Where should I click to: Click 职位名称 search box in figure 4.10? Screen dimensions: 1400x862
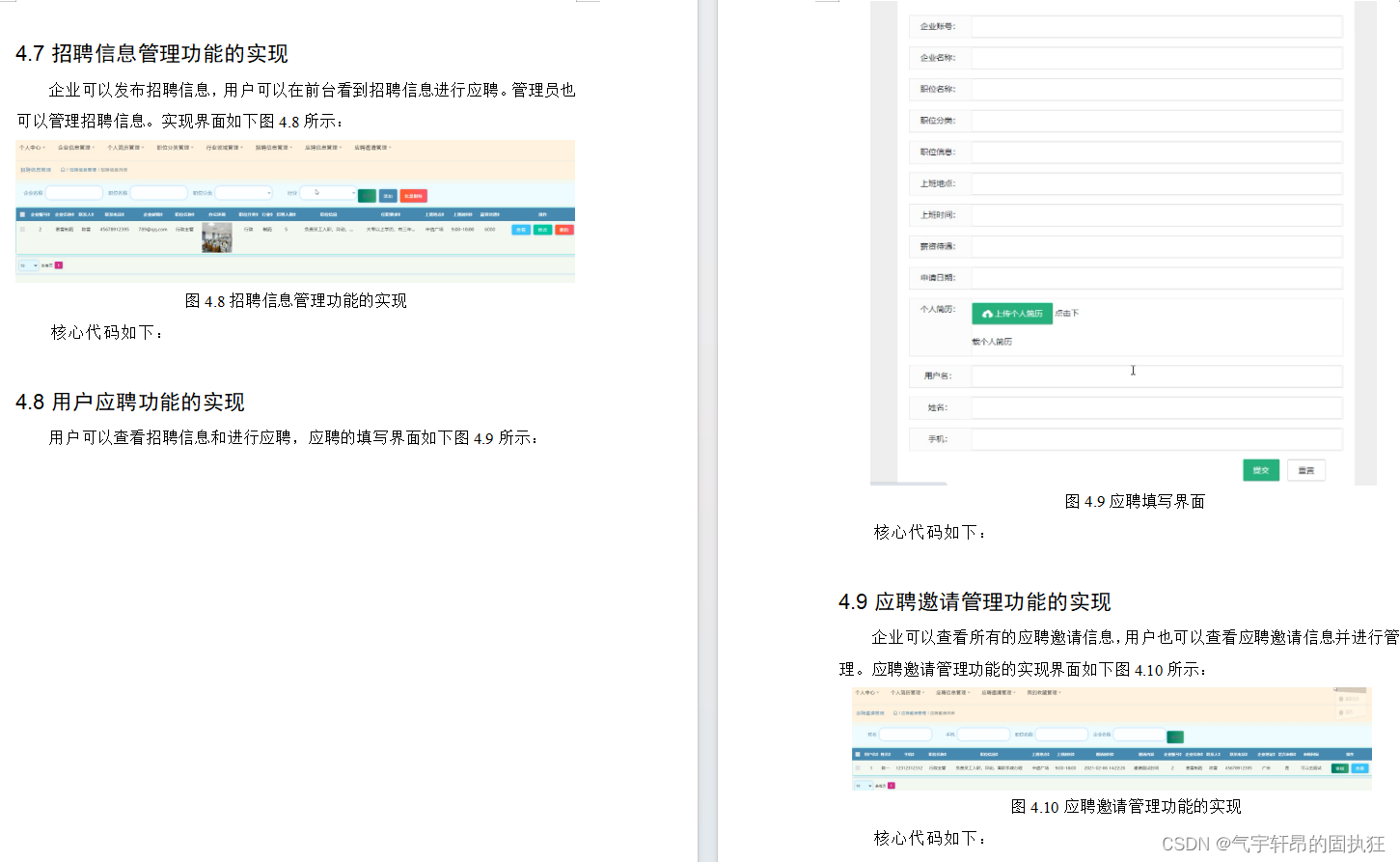click(1061, 735)
